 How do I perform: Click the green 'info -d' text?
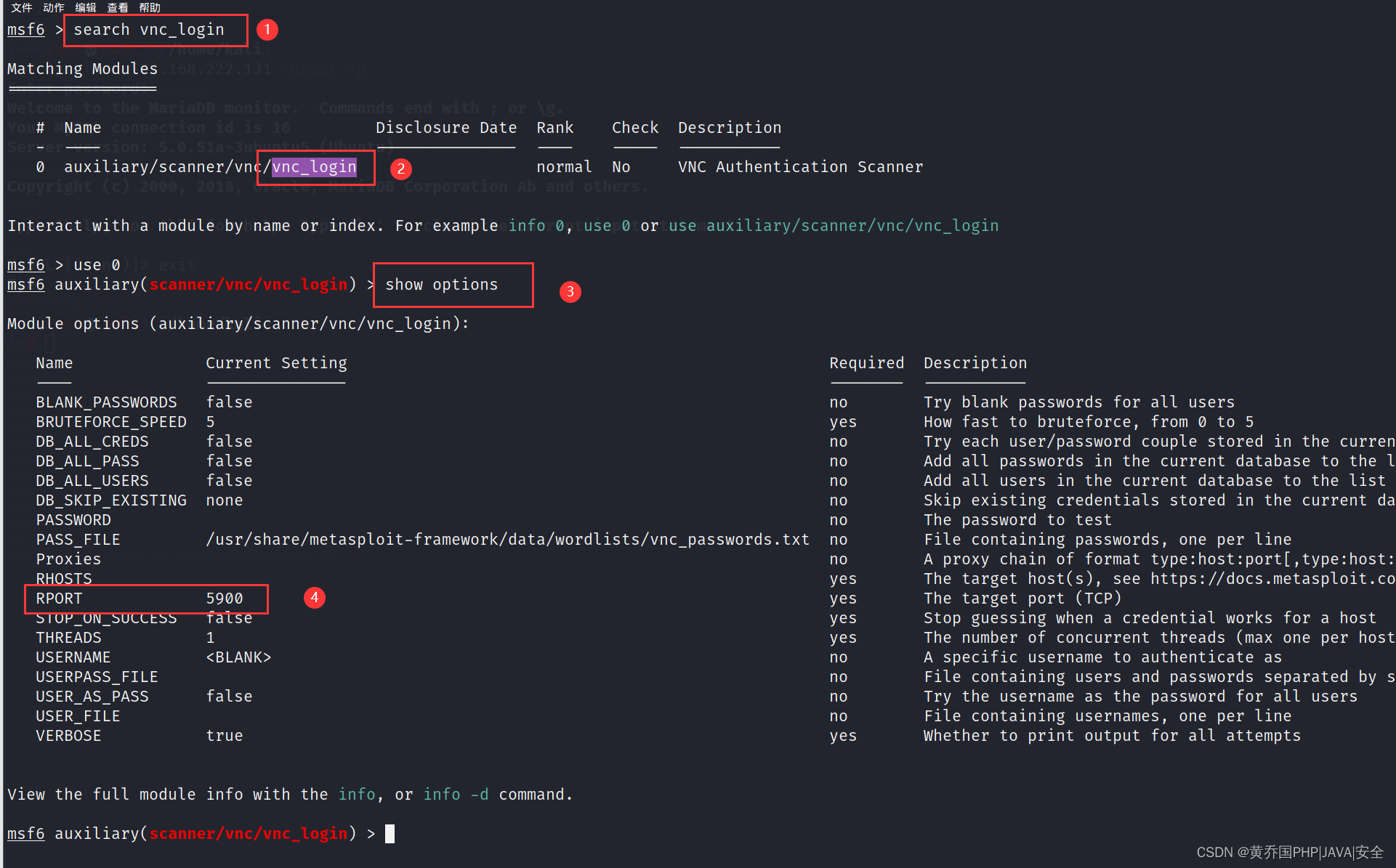coord(456,795)
